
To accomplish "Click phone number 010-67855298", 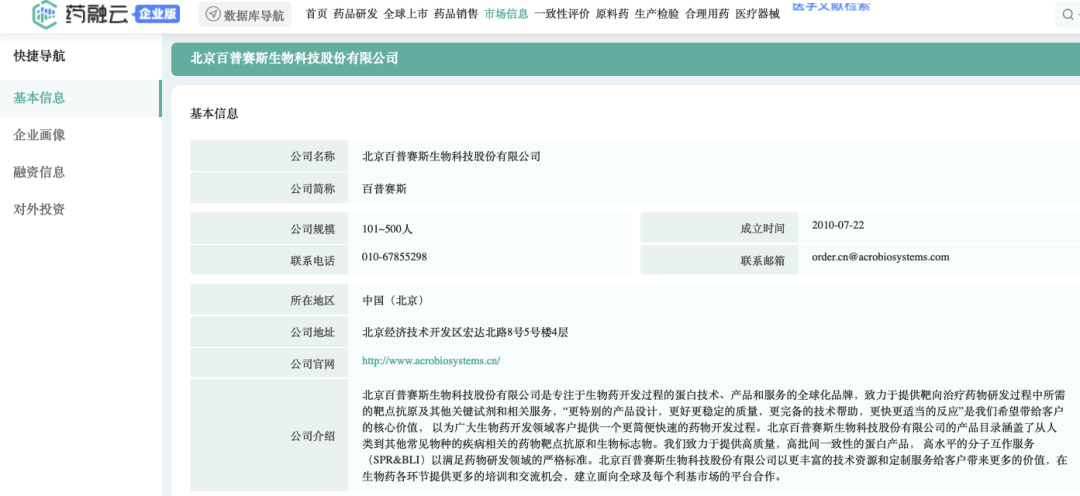I will coord(395,257).
